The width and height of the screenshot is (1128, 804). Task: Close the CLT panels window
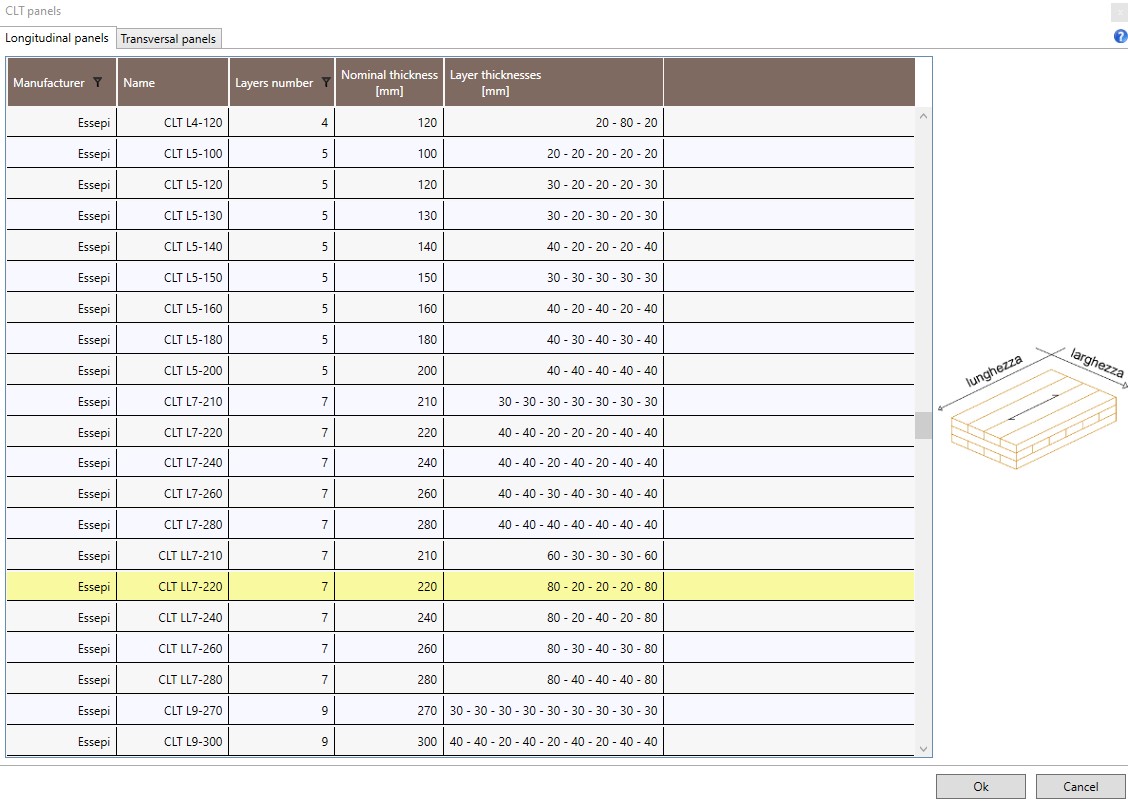coord(1119,11)
